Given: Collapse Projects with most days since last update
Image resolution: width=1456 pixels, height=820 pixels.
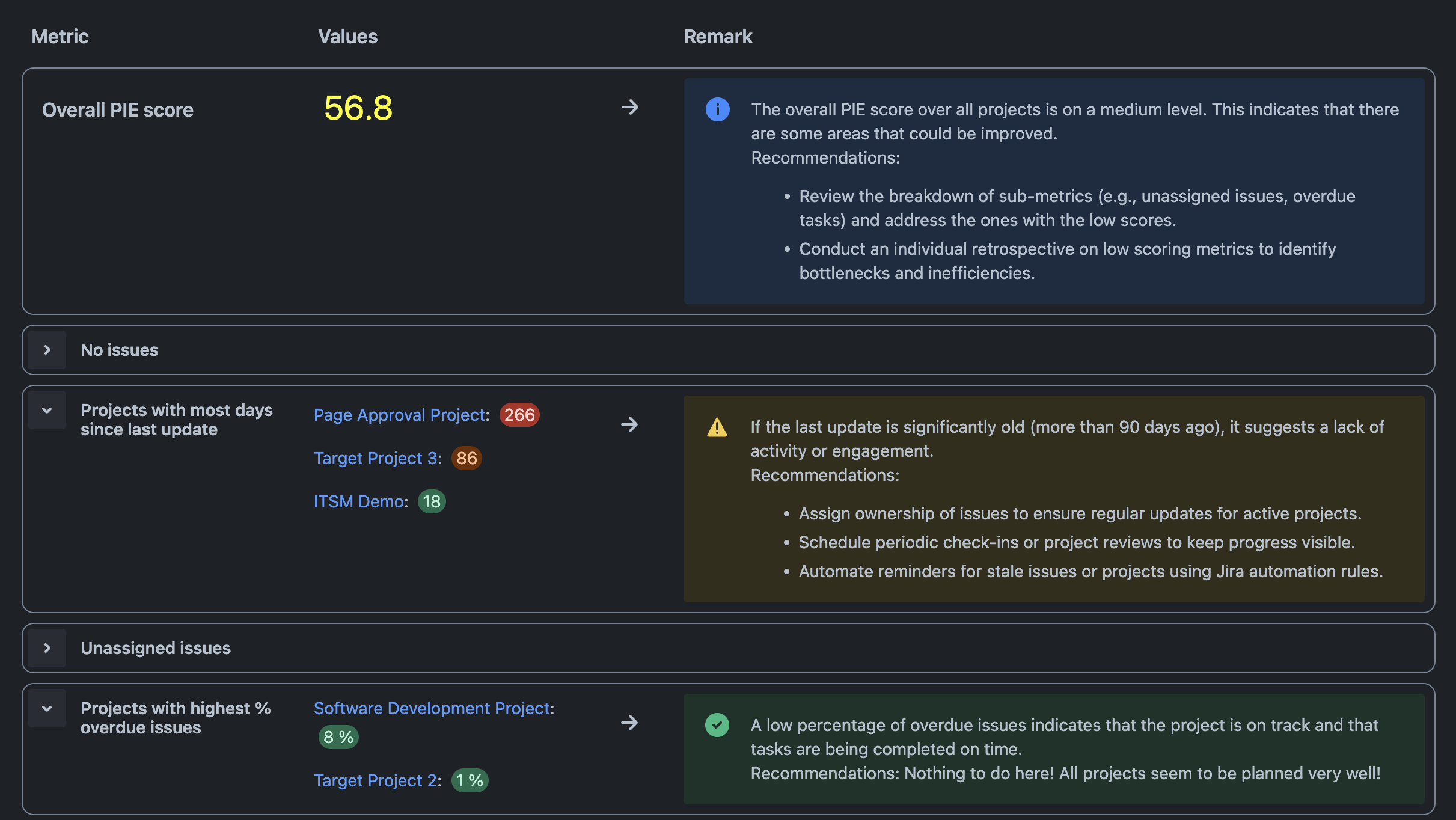Looking at the screenshot, I should pyautogui.click(x=47, y=411).
